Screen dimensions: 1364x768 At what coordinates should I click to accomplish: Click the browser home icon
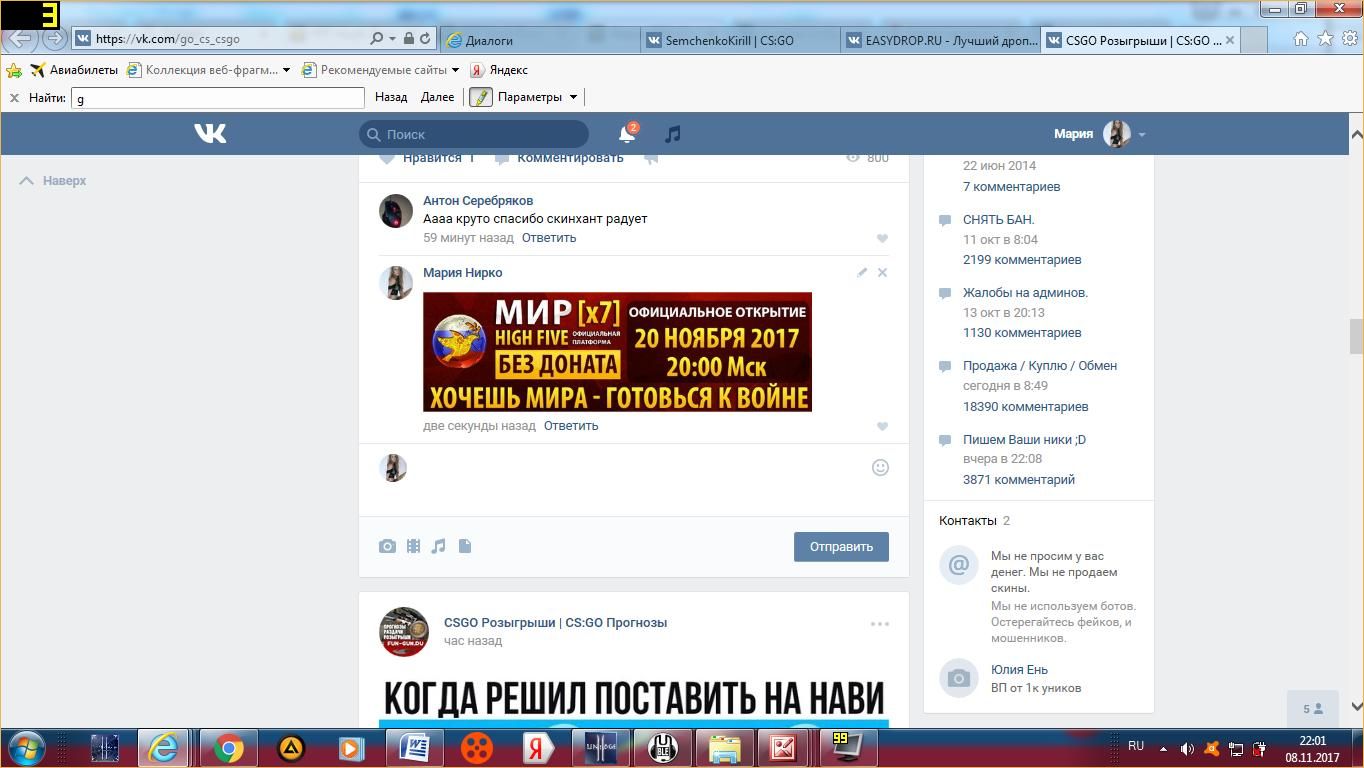(x=1301, y=39)
